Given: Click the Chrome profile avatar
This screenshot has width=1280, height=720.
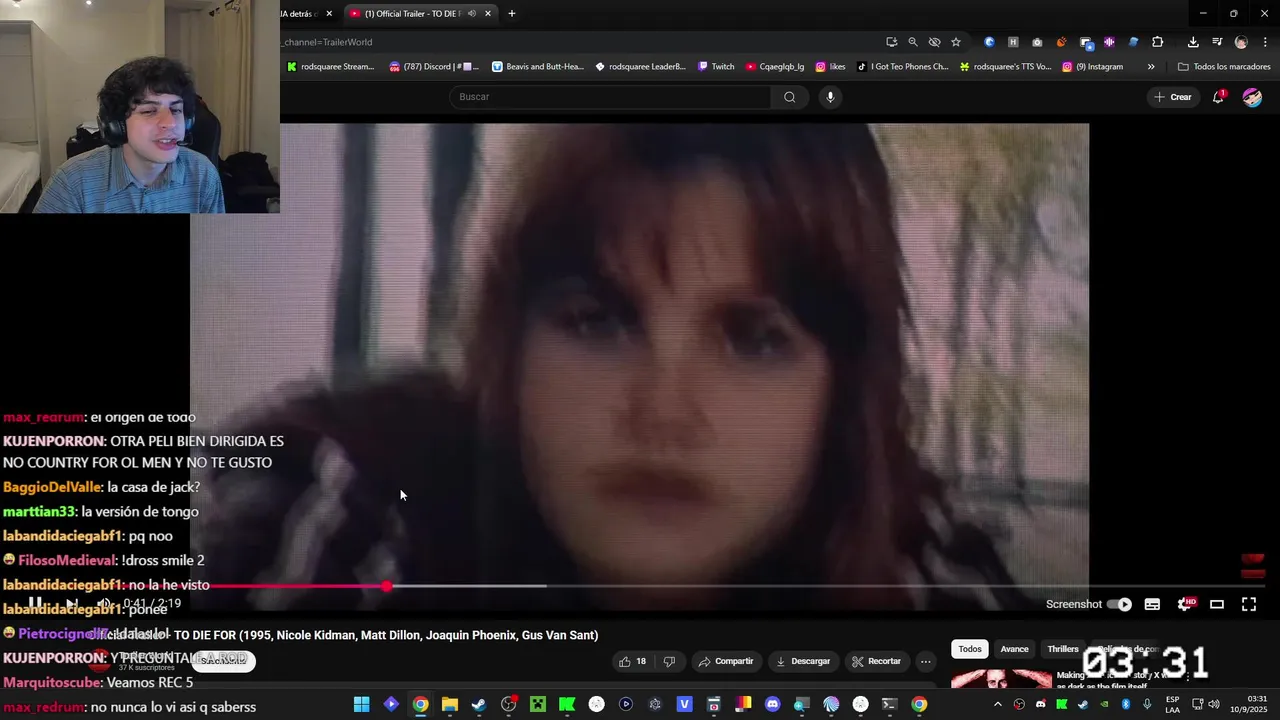Looking at the screenshot, I should click(1241, 42).
